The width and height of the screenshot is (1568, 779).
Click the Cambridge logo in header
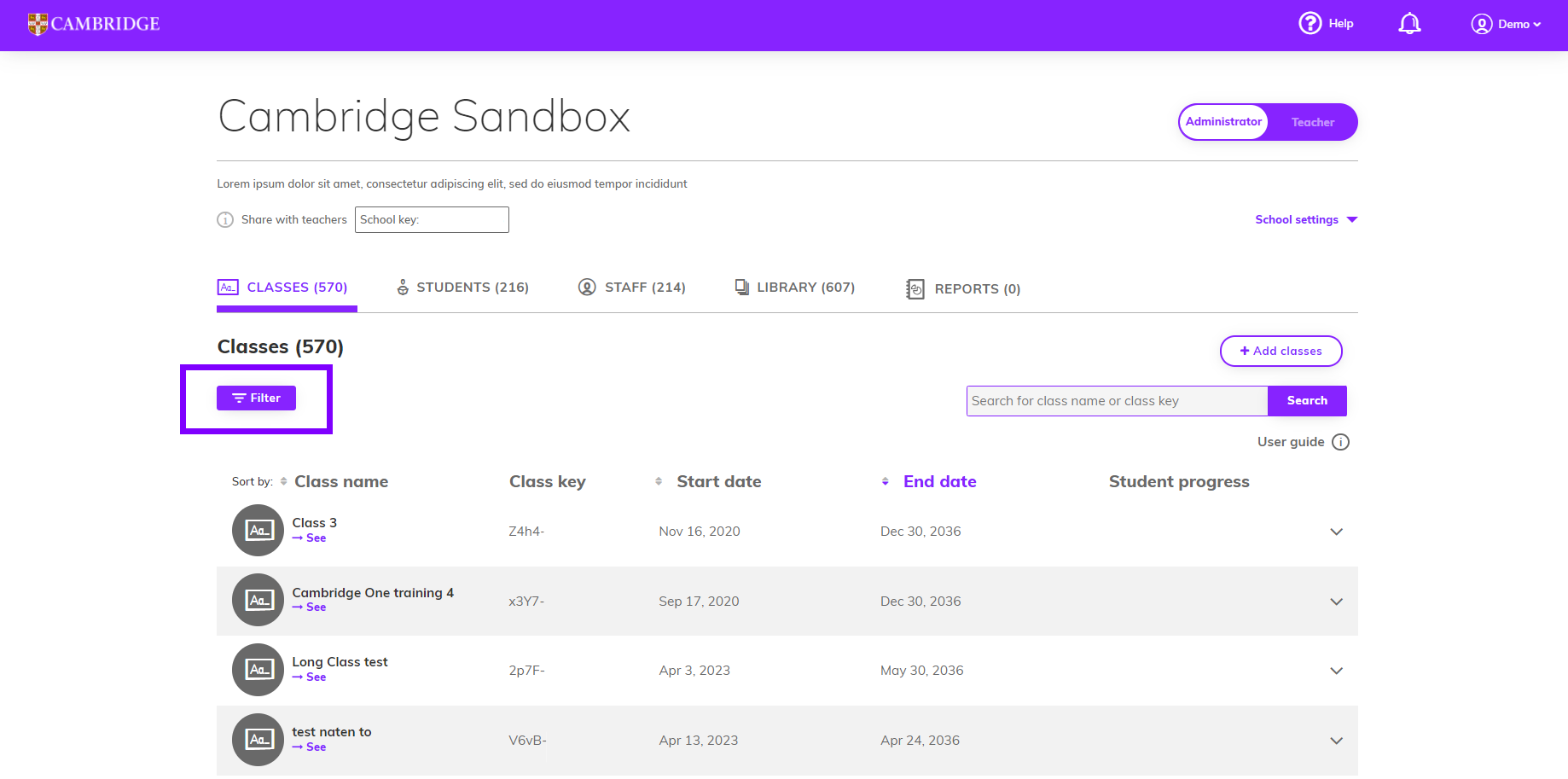tap(94, 24)
